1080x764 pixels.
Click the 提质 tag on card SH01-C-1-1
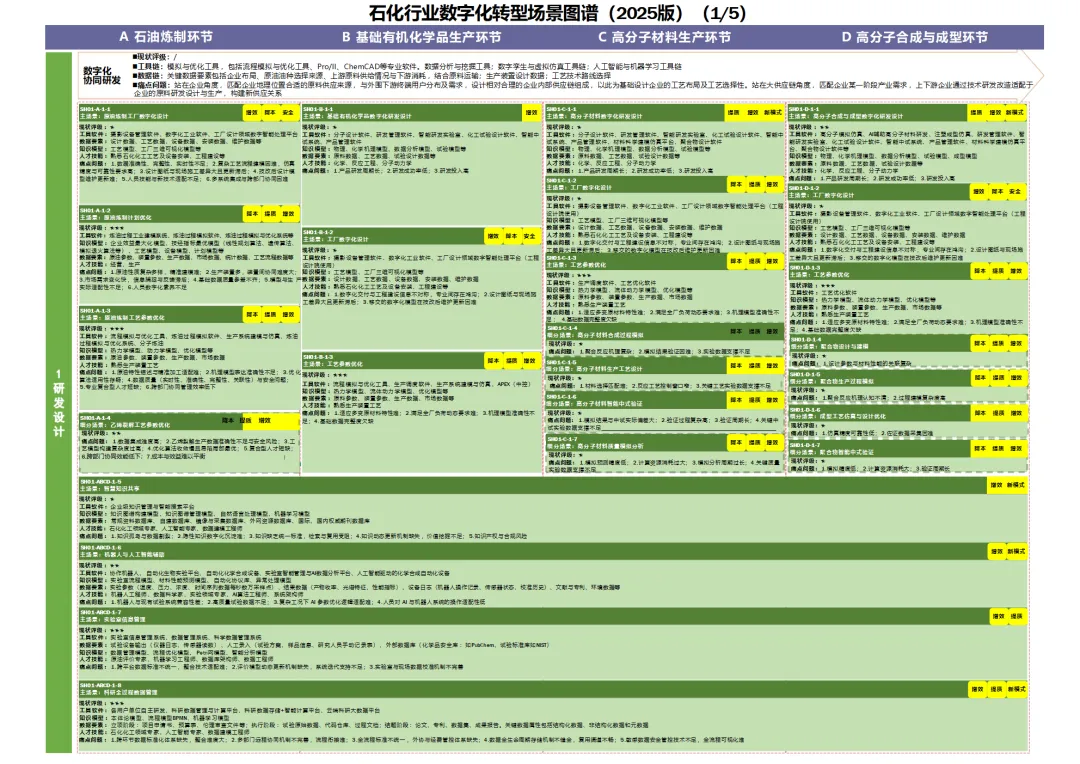(734, 112)
